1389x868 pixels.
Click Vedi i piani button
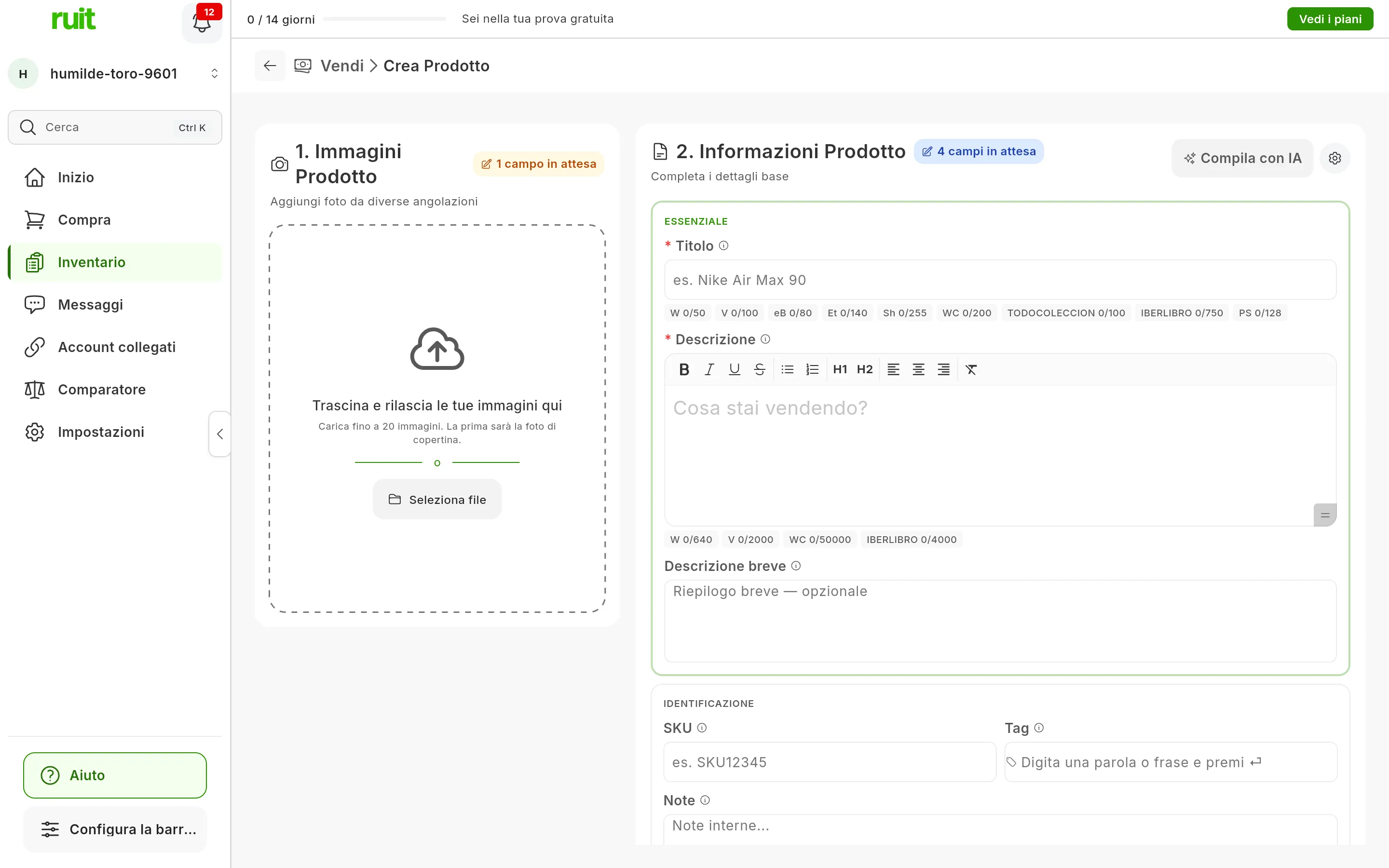tap(1330, 19)
